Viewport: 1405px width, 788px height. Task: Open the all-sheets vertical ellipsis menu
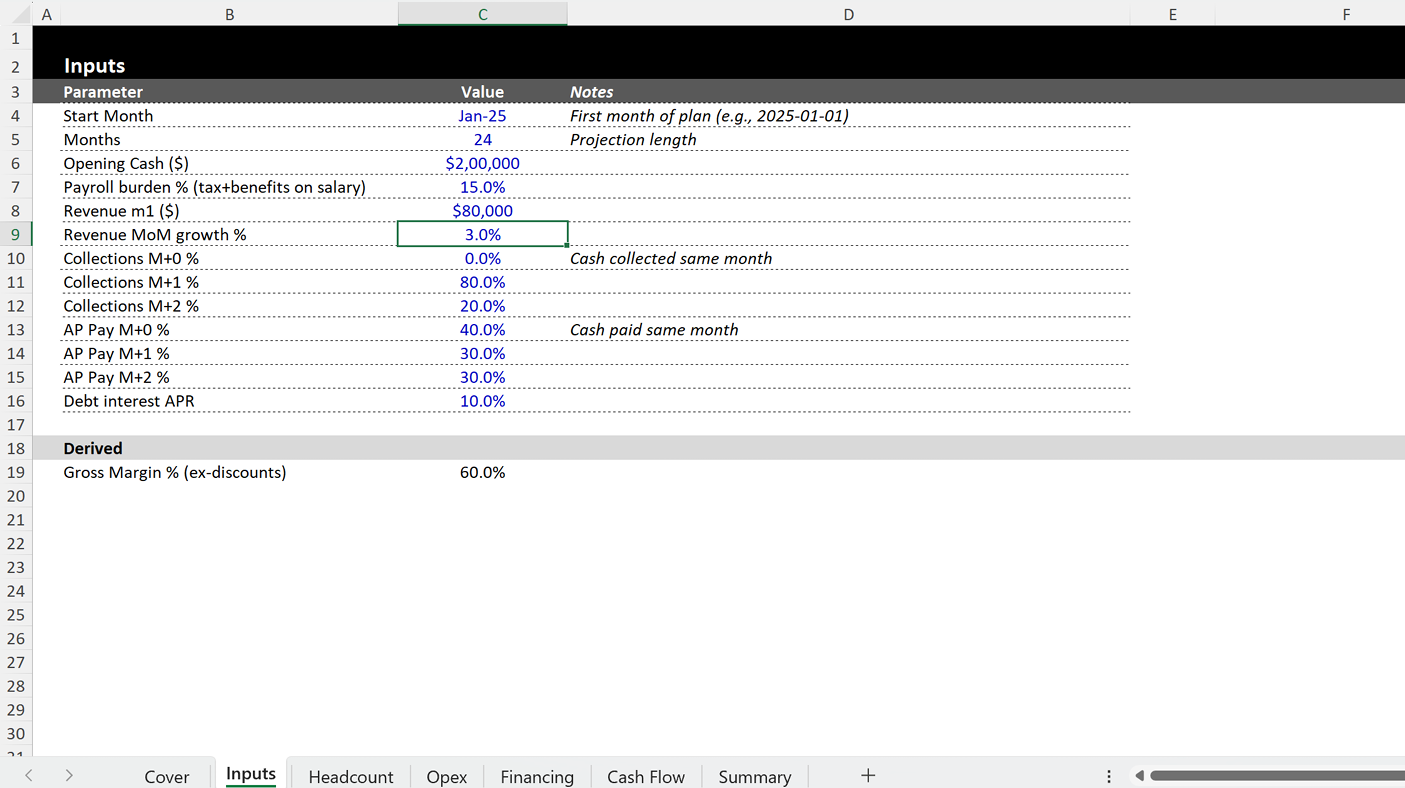pyautogui.click(x=1108, y=775)
